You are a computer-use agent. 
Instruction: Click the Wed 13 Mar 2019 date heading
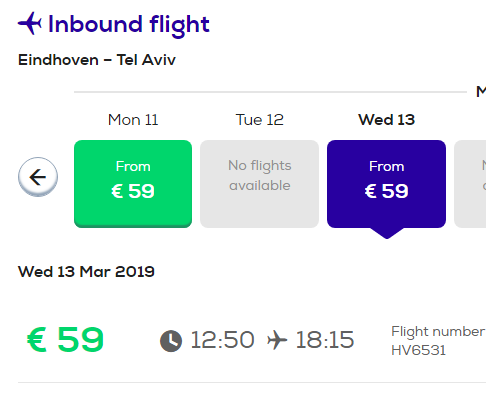[86, 272]
